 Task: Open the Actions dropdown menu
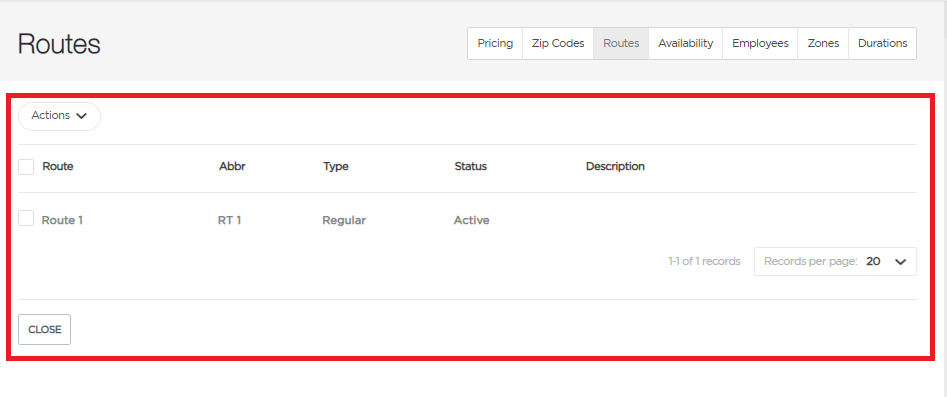pyautogui.click(x=59, y=116)
